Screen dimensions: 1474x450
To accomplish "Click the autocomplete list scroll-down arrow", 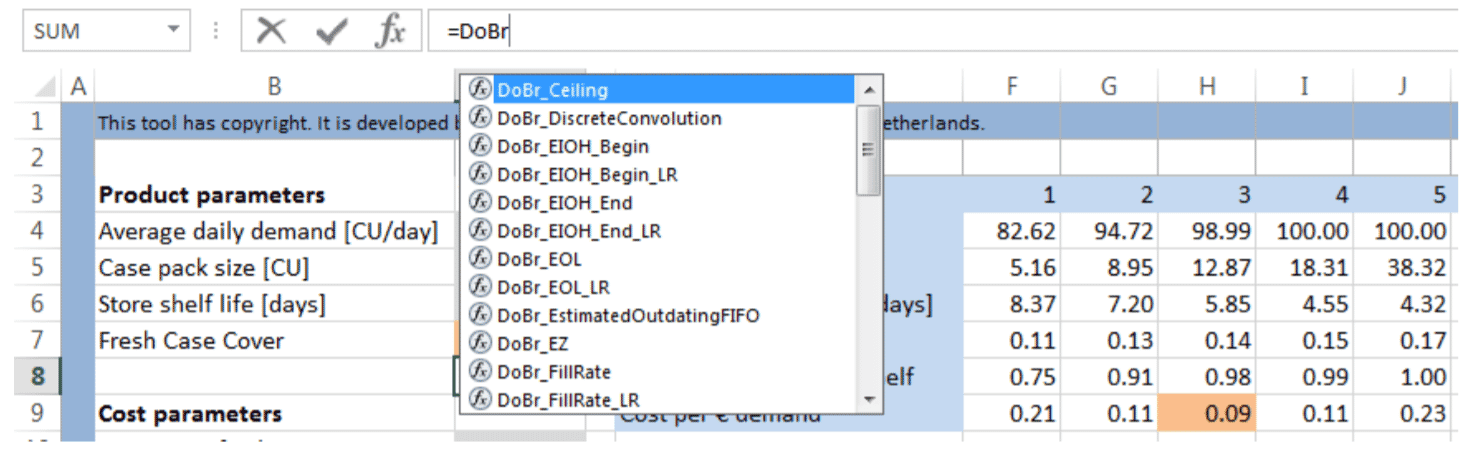I will point(868,400).
